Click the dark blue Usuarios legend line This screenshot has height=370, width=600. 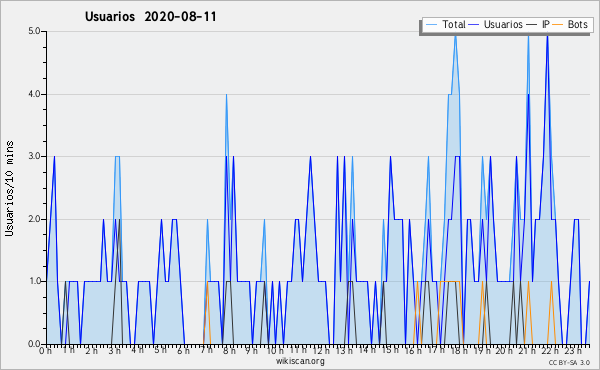[x=474, y=25]
